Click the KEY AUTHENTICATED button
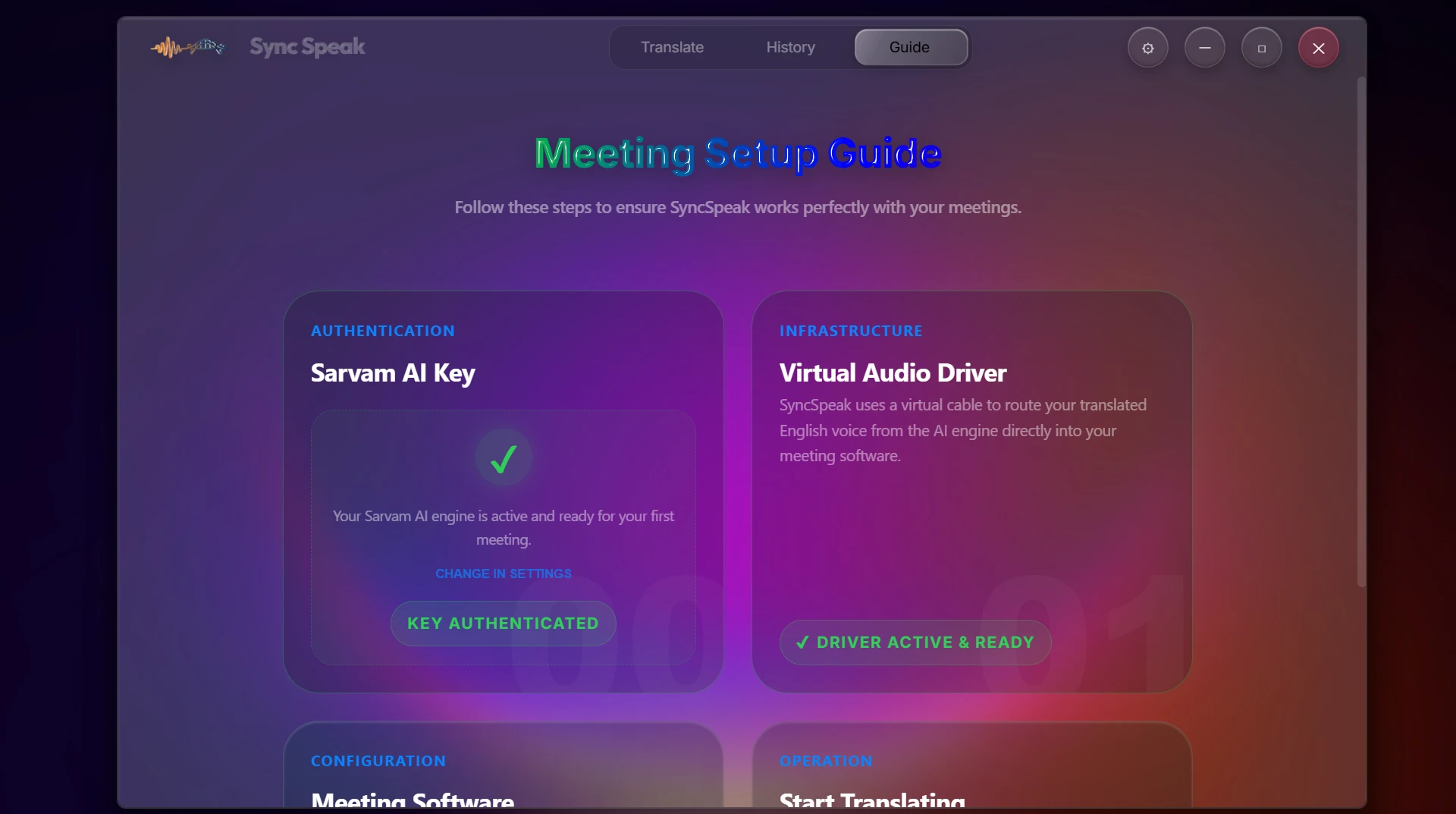1456x814 pixels. click(504, 624)
